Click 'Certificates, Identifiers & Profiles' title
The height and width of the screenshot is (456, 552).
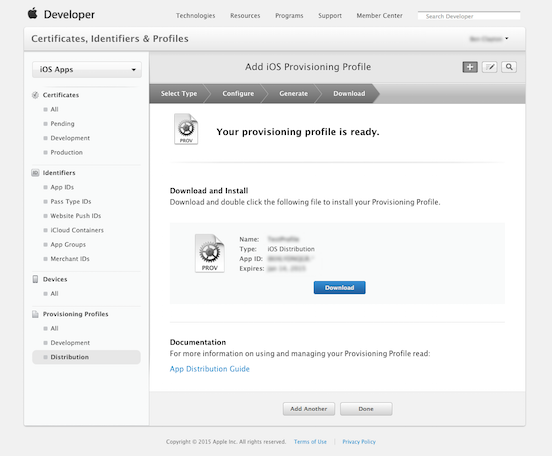[x=110, y=39]
